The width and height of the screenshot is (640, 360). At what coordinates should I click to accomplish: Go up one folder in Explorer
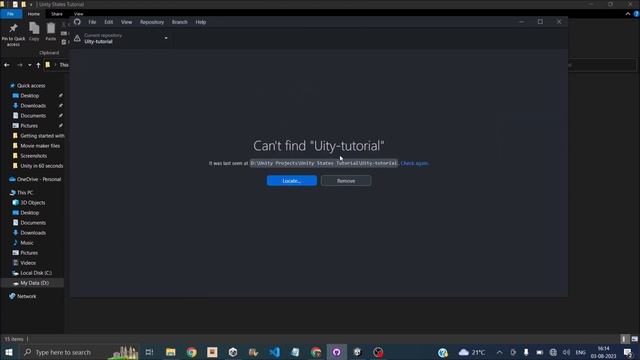tap(38, 65)
